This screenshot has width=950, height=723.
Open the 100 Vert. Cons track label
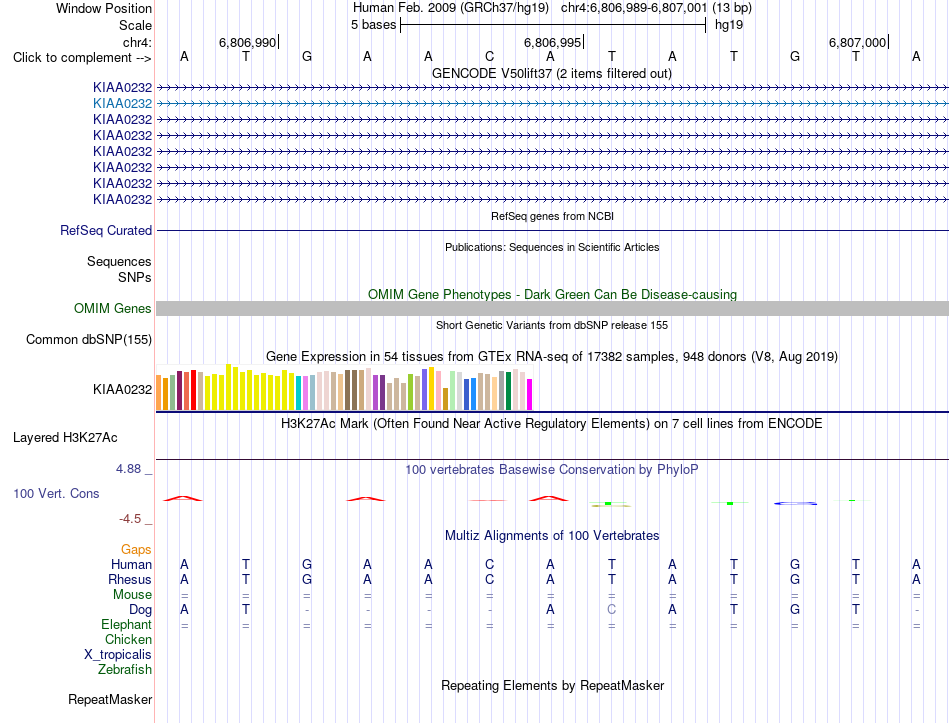coord(56,493)
